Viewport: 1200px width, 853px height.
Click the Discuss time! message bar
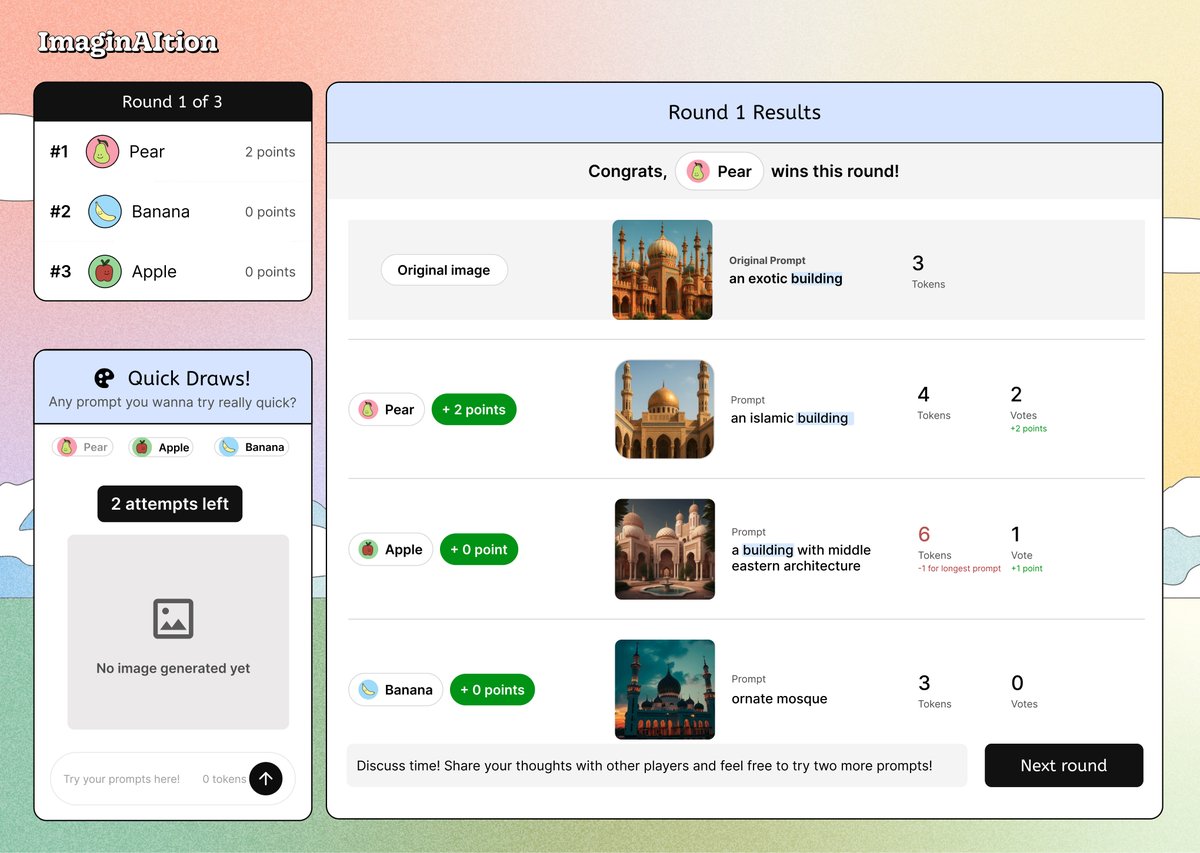coord(657,766)
